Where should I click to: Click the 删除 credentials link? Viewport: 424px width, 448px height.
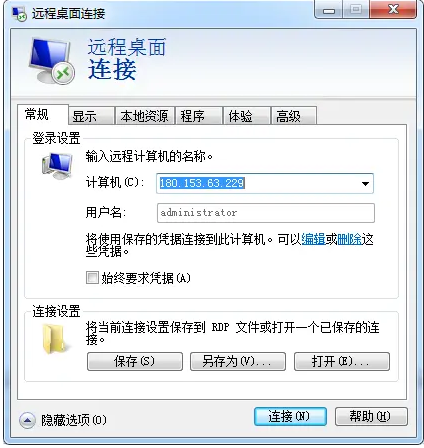pyautogui.click(x=349, y=239)
